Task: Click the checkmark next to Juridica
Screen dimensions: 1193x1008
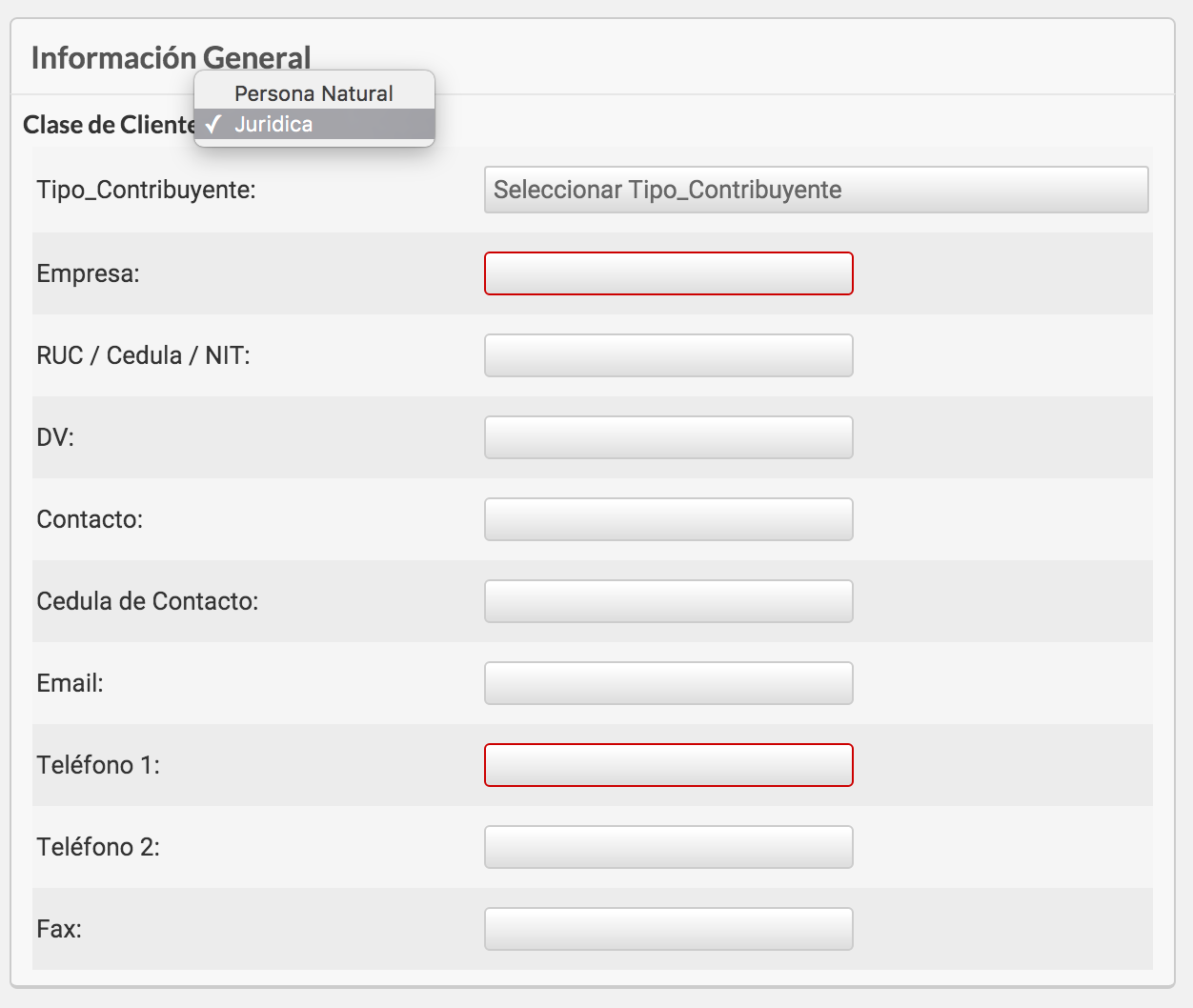Action: coord(213,125)
